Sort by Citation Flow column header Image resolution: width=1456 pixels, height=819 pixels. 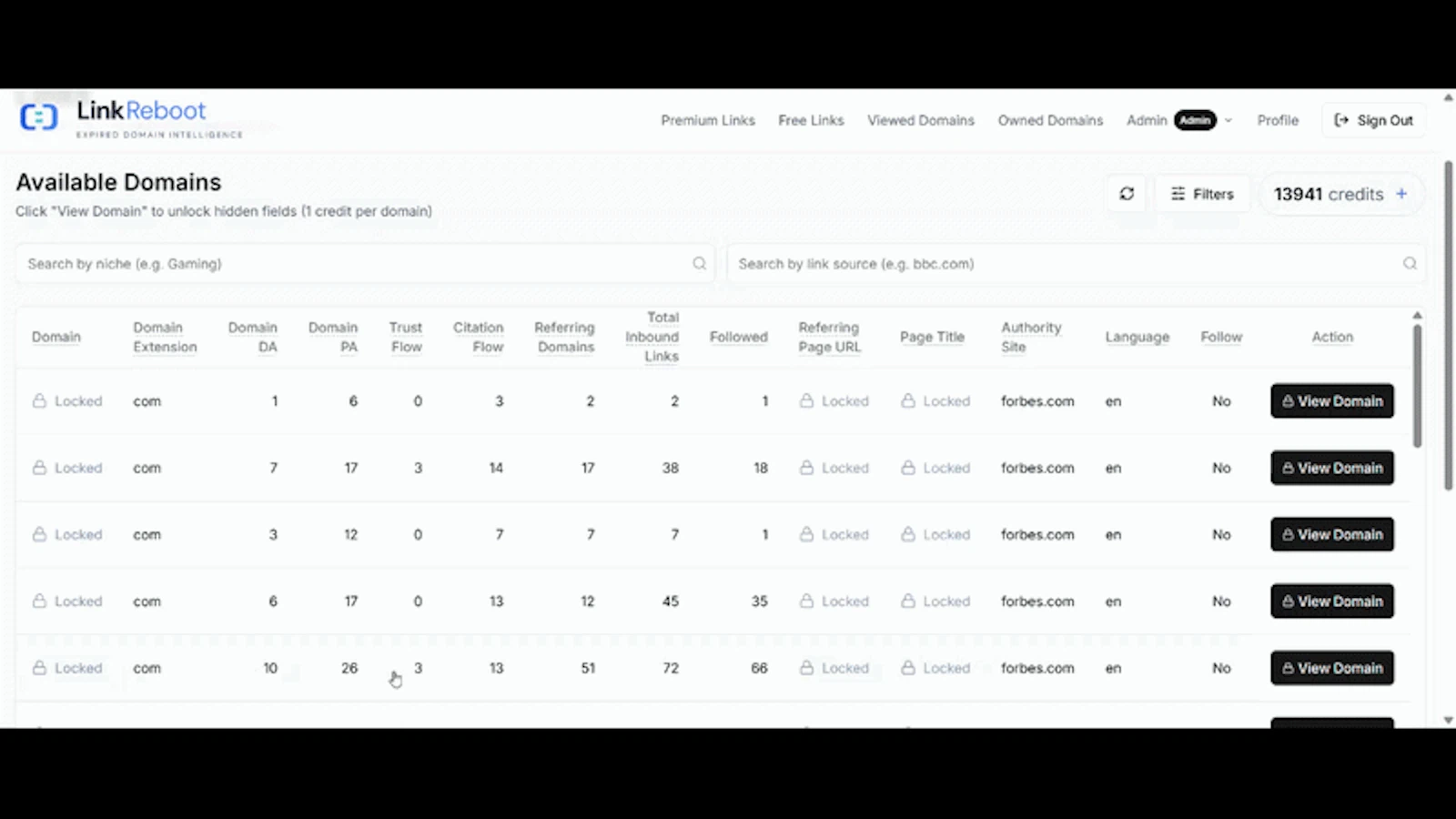[x=479, y=337]
